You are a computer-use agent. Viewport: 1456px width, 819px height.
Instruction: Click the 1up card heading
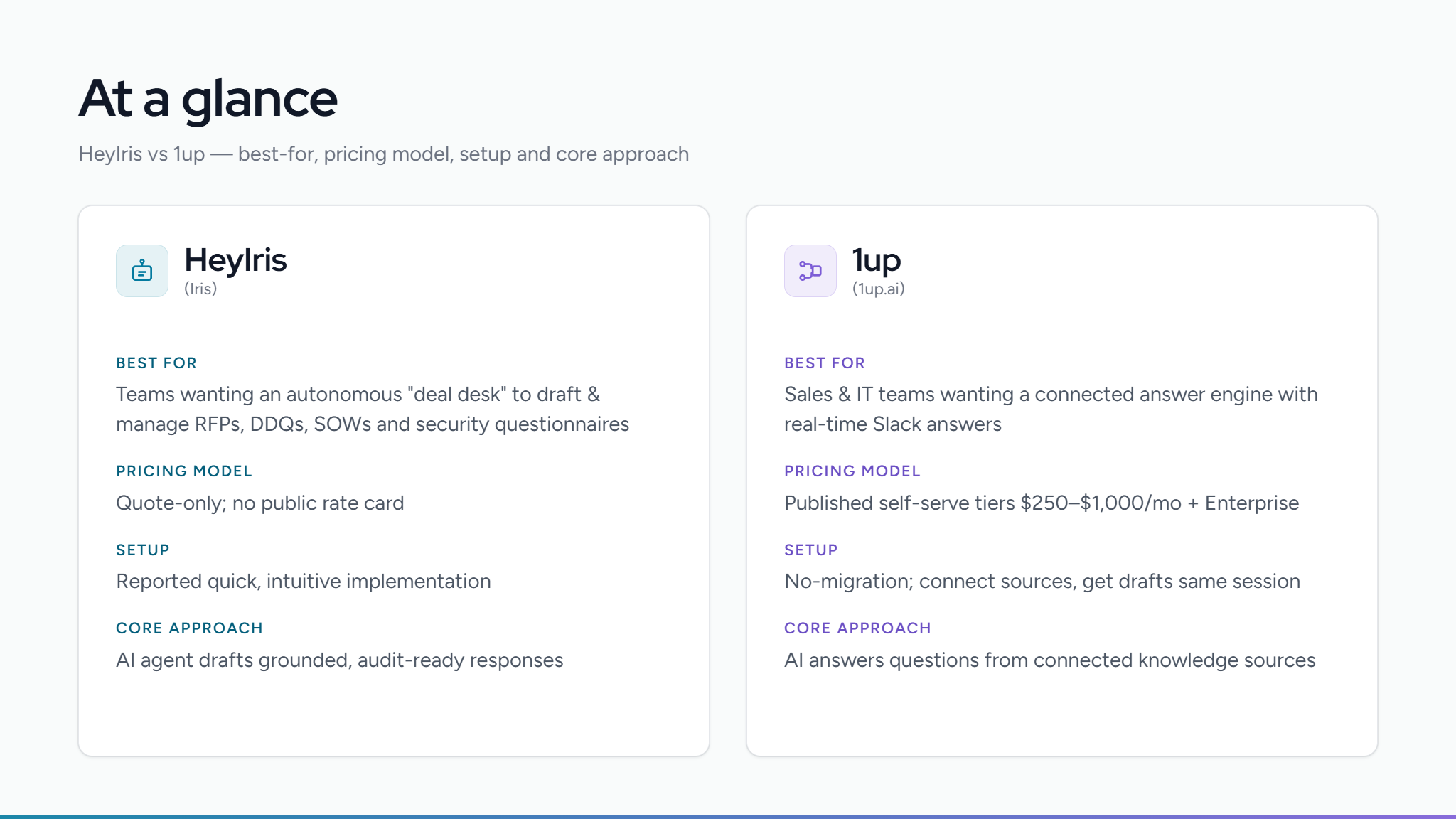877,260
